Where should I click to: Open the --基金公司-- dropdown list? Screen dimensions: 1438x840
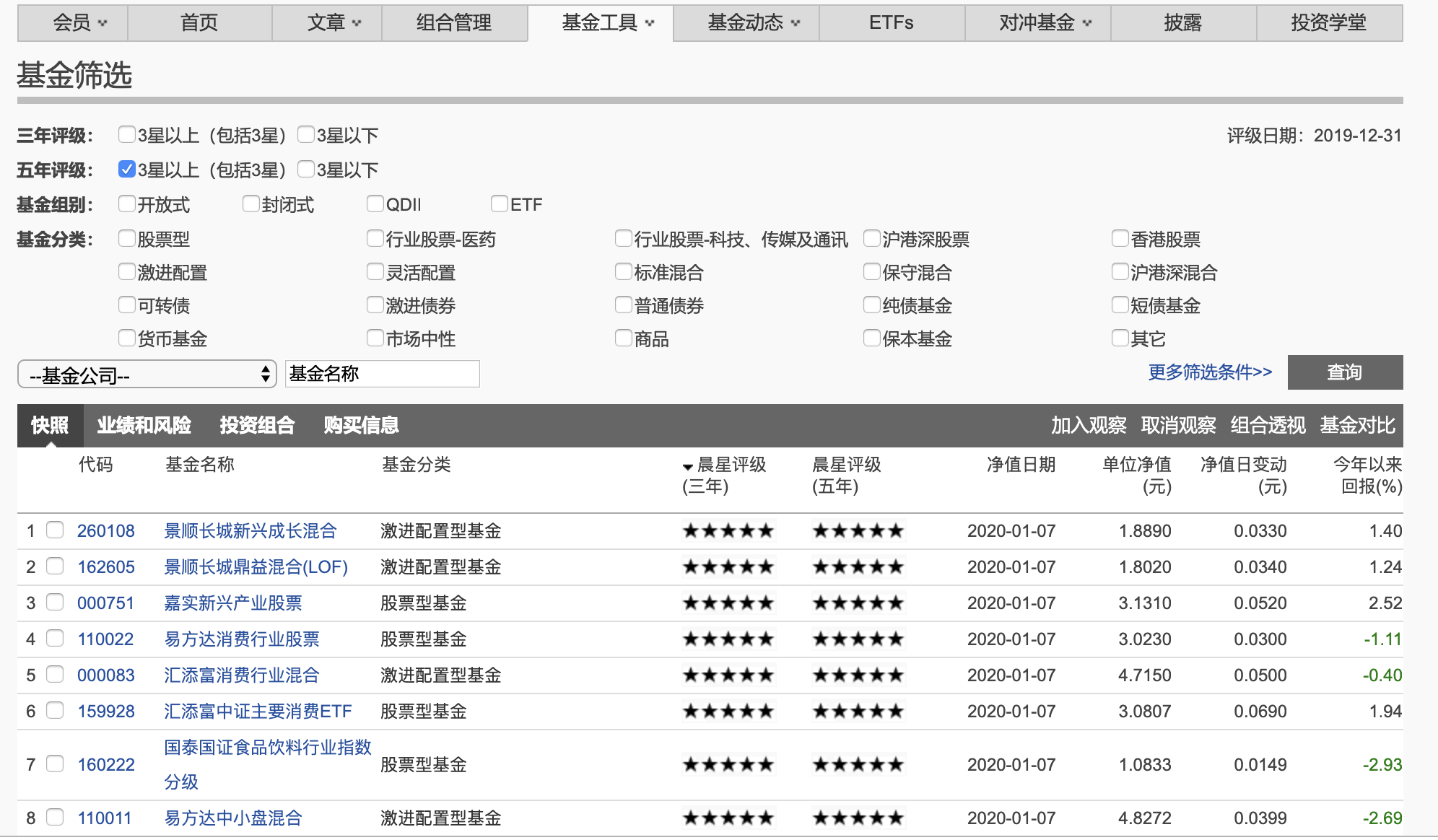(x=147, y=373)
